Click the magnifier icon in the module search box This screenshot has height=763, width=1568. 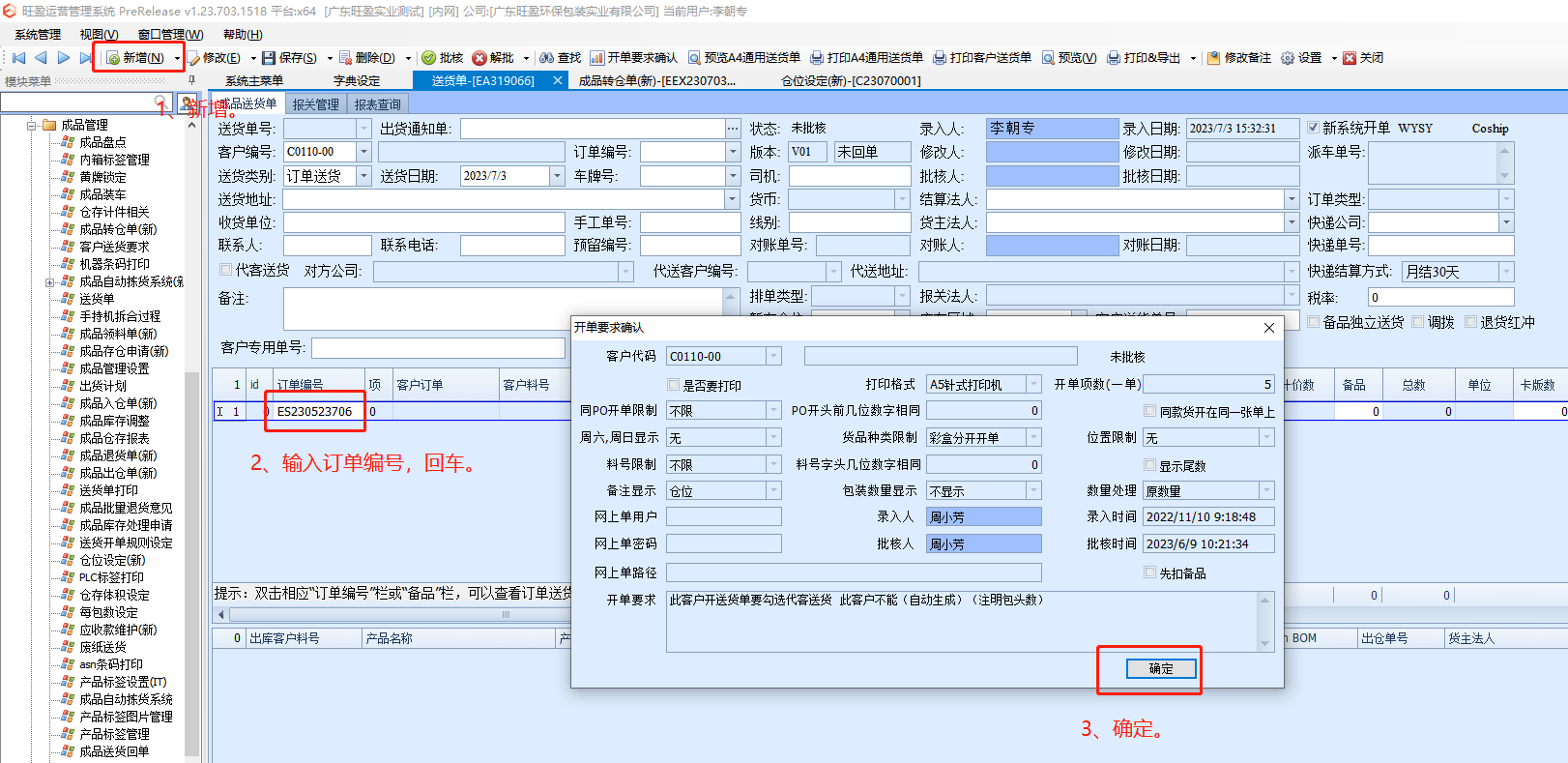[x=161, y=103]
